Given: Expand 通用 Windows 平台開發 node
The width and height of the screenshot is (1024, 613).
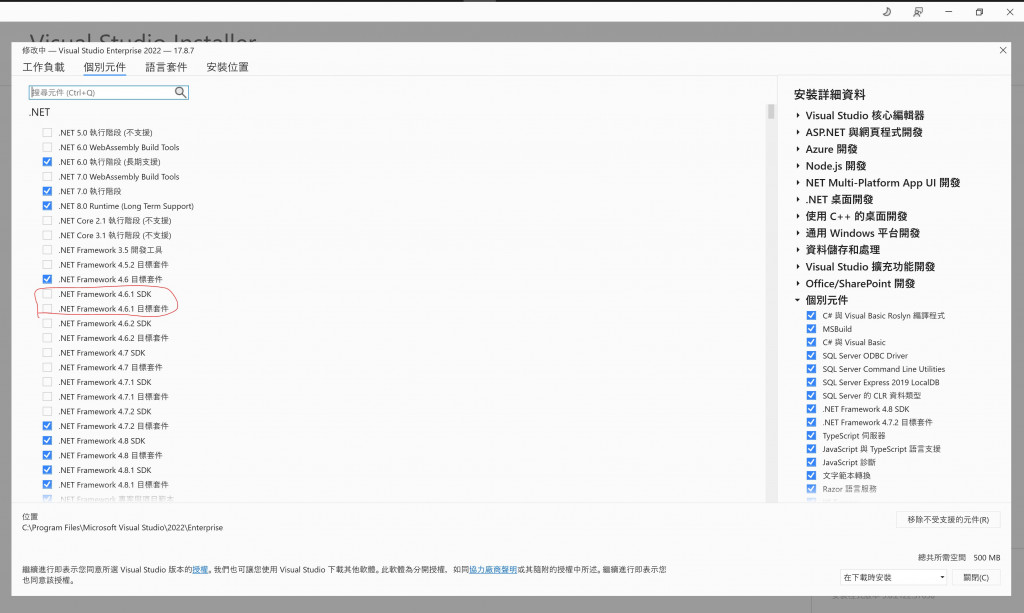Looking at the screenshot, I should (x=798, y=233).
